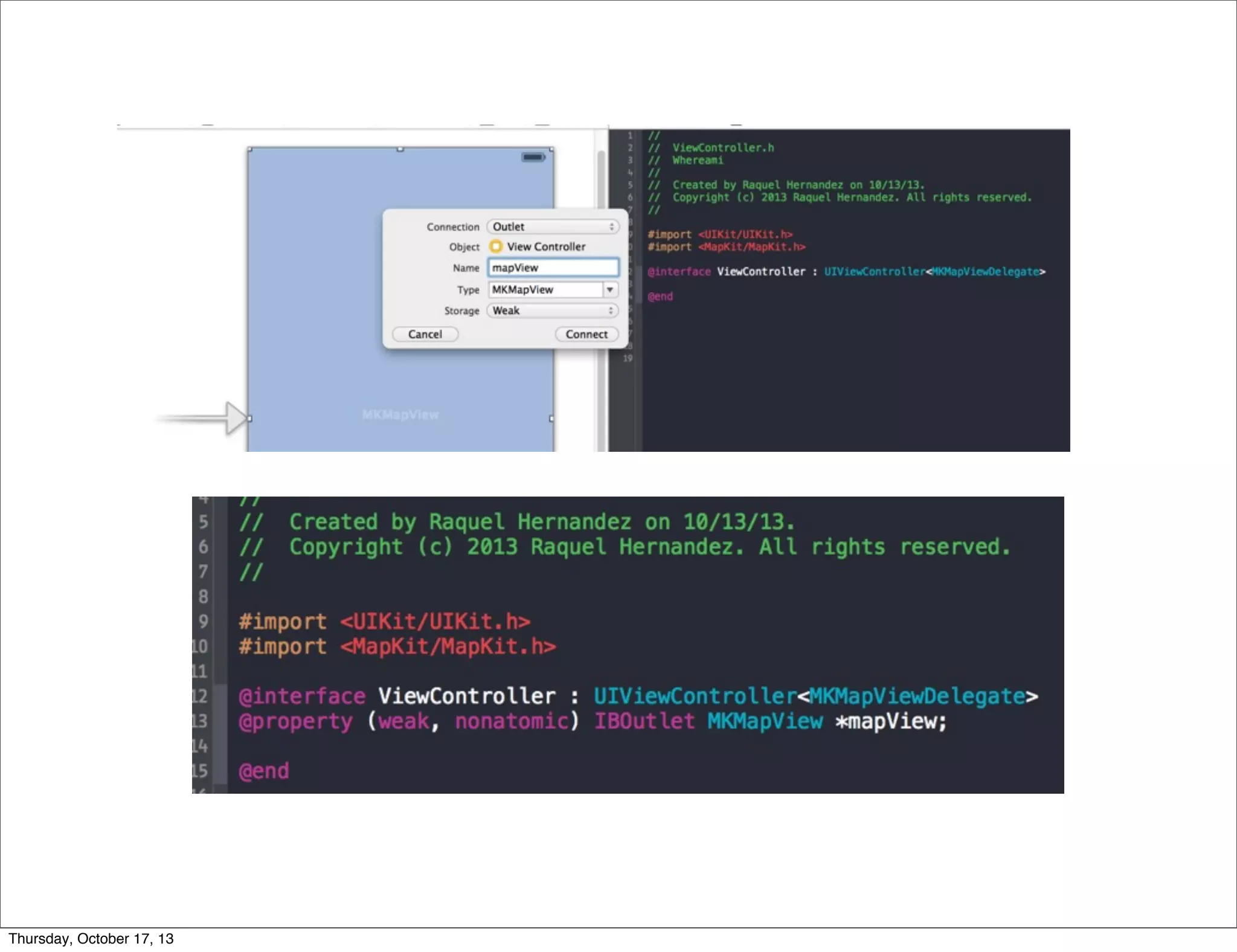Click the top-center resize handle of map view
The image size is (1237, 952).
(x=400, y=149)
